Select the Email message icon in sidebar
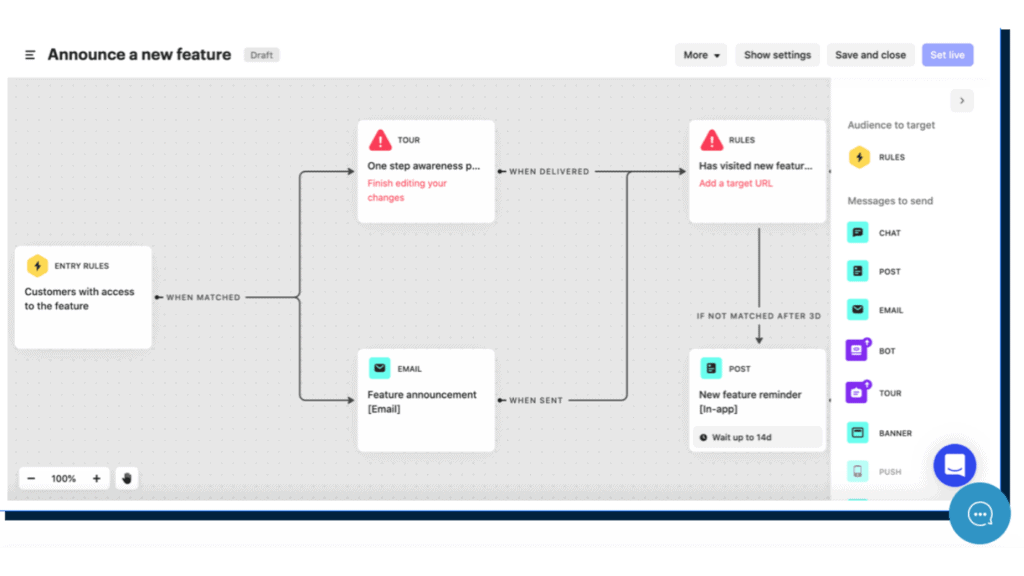 (x=858, y=310)
